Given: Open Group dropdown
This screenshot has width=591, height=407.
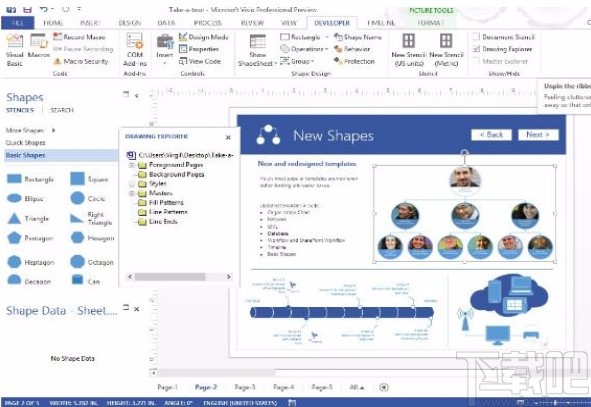Looking at the screenshot, I should [x=297, y=61].
